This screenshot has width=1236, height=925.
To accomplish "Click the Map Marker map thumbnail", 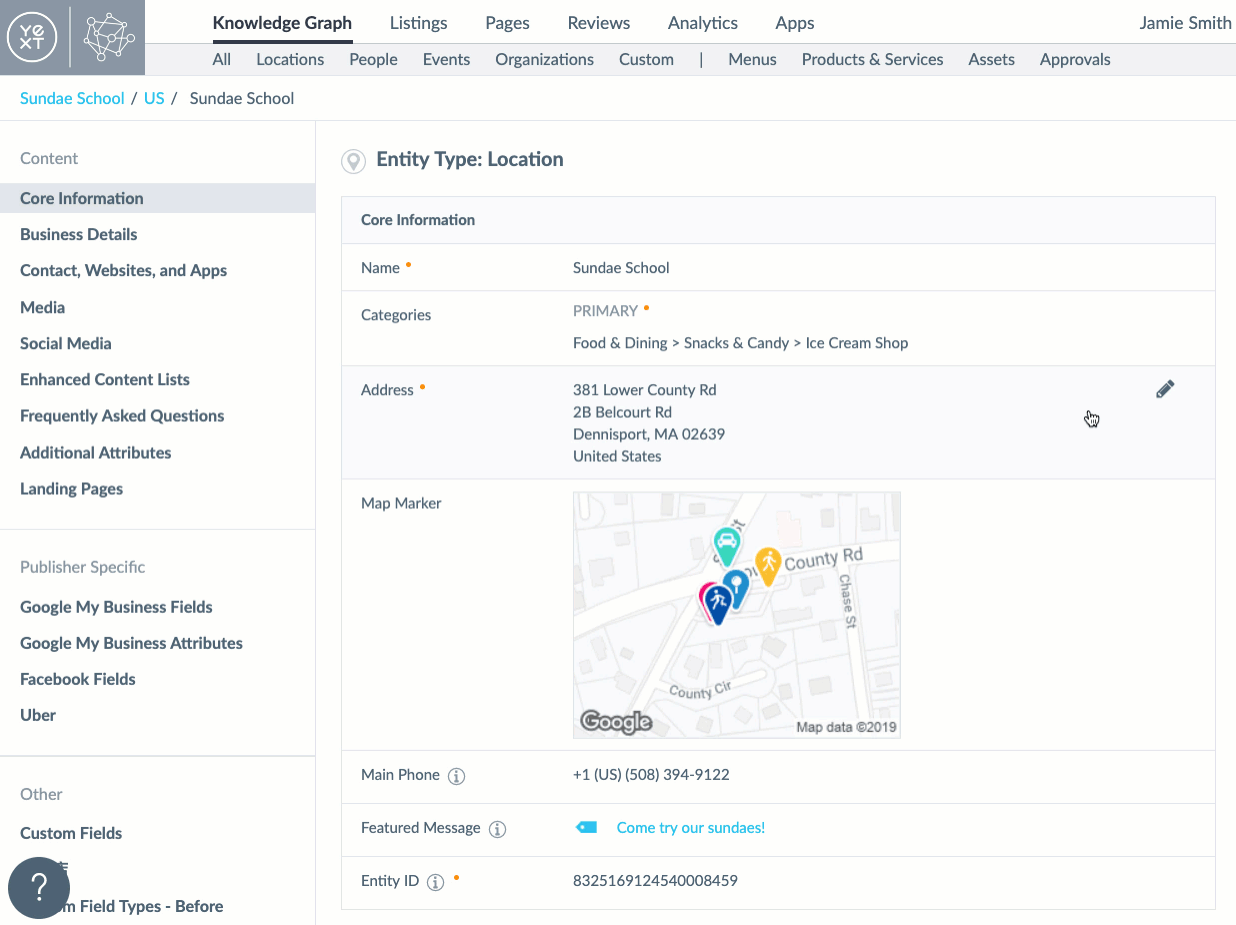I will point(737,615).
